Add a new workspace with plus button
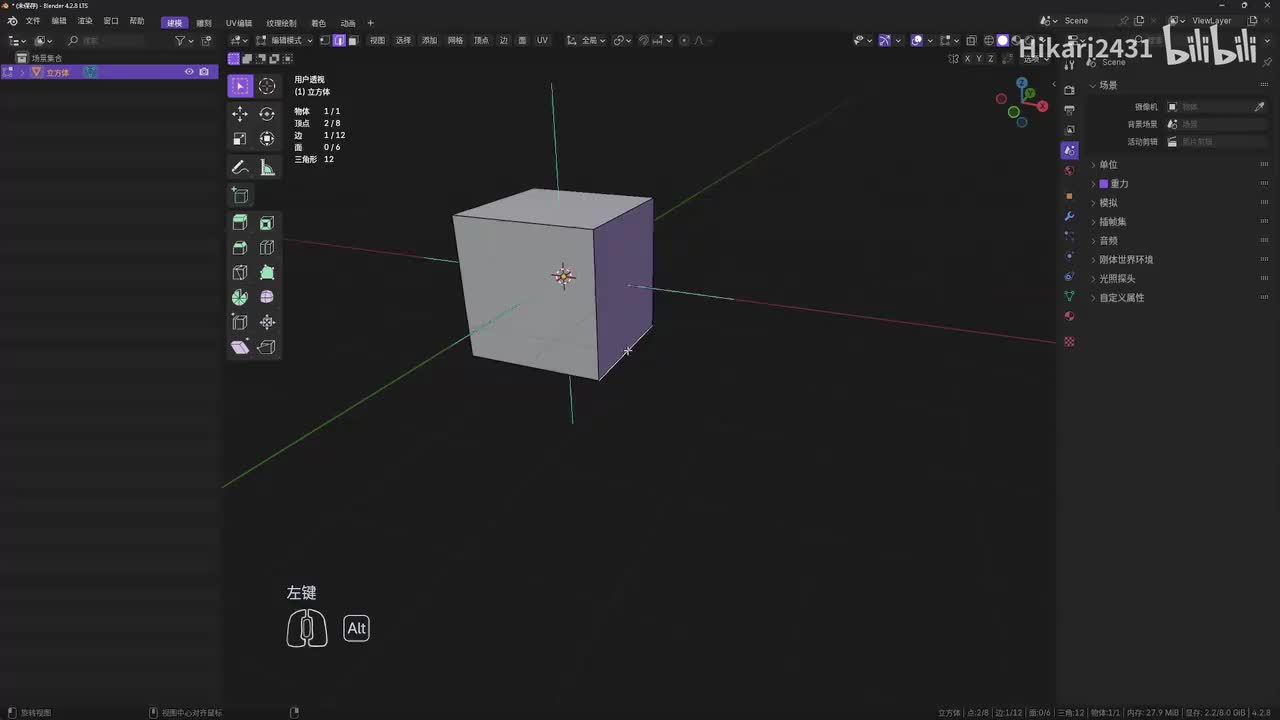The width and height of the screenshot is (1280, 720). tap(370, 22)
